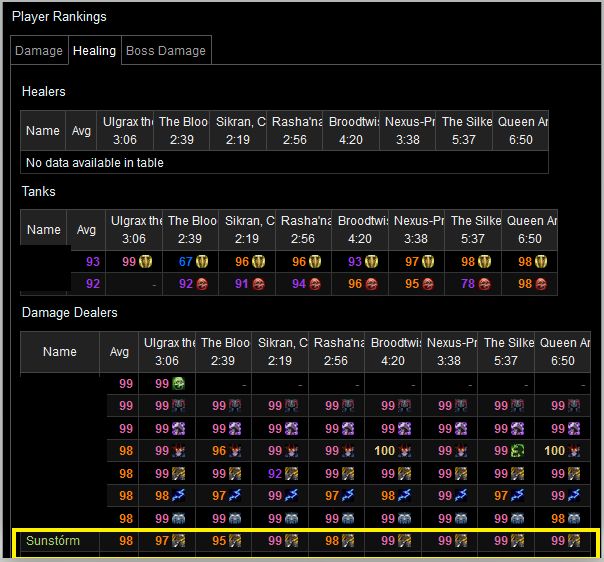Click lightning icon beside 98 in Damage Dealers Broodtwister column
The width and height of the screenshot is (604, 562).
click(404, 495)
